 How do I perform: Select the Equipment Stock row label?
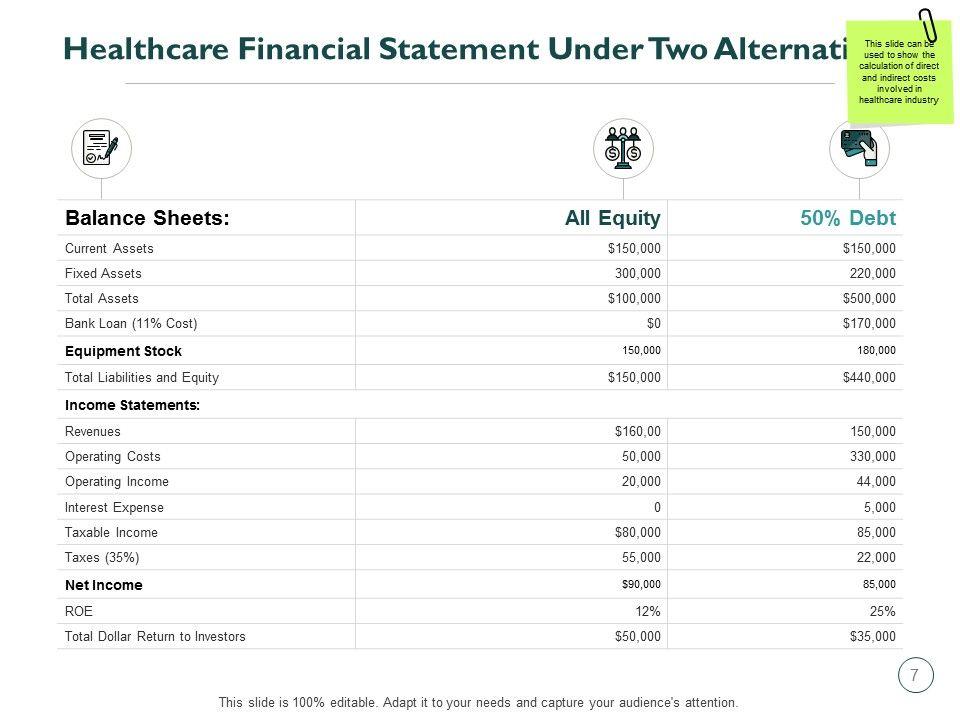pos(123,351)
